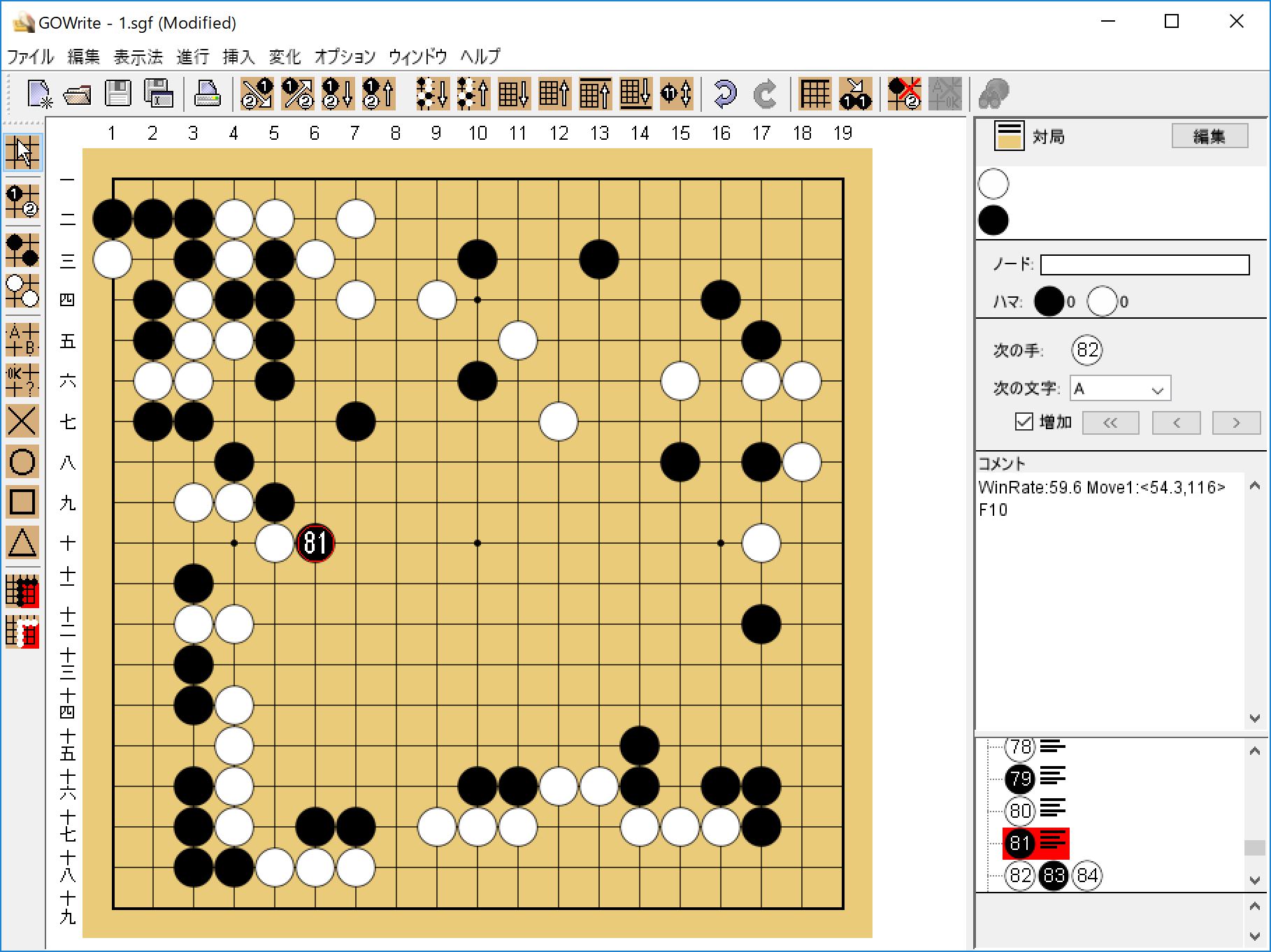Screen dimensions: 1271x952
Task: Click the board grid toolbar icon
Action: click(x=814, y=93)
